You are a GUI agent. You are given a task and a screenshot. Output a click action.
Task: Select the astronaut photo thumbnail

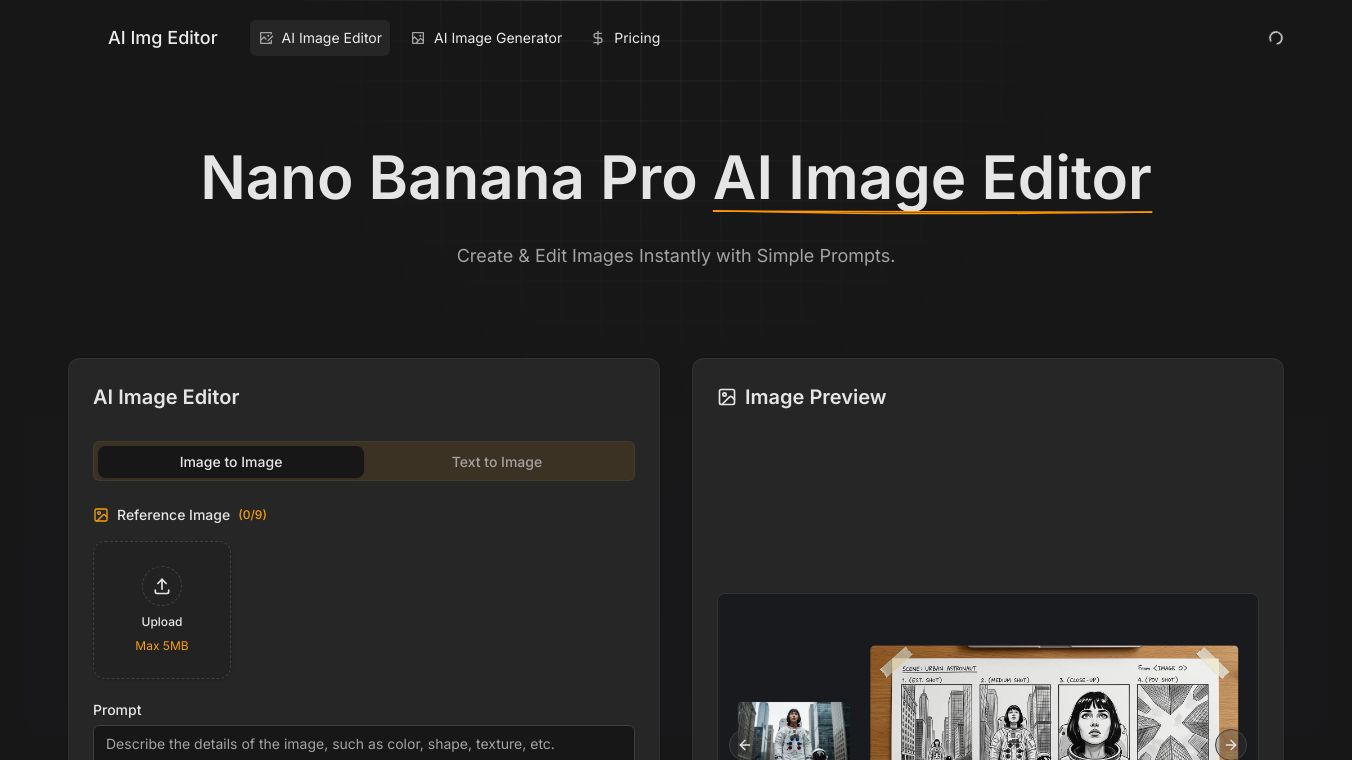(794, 731)
